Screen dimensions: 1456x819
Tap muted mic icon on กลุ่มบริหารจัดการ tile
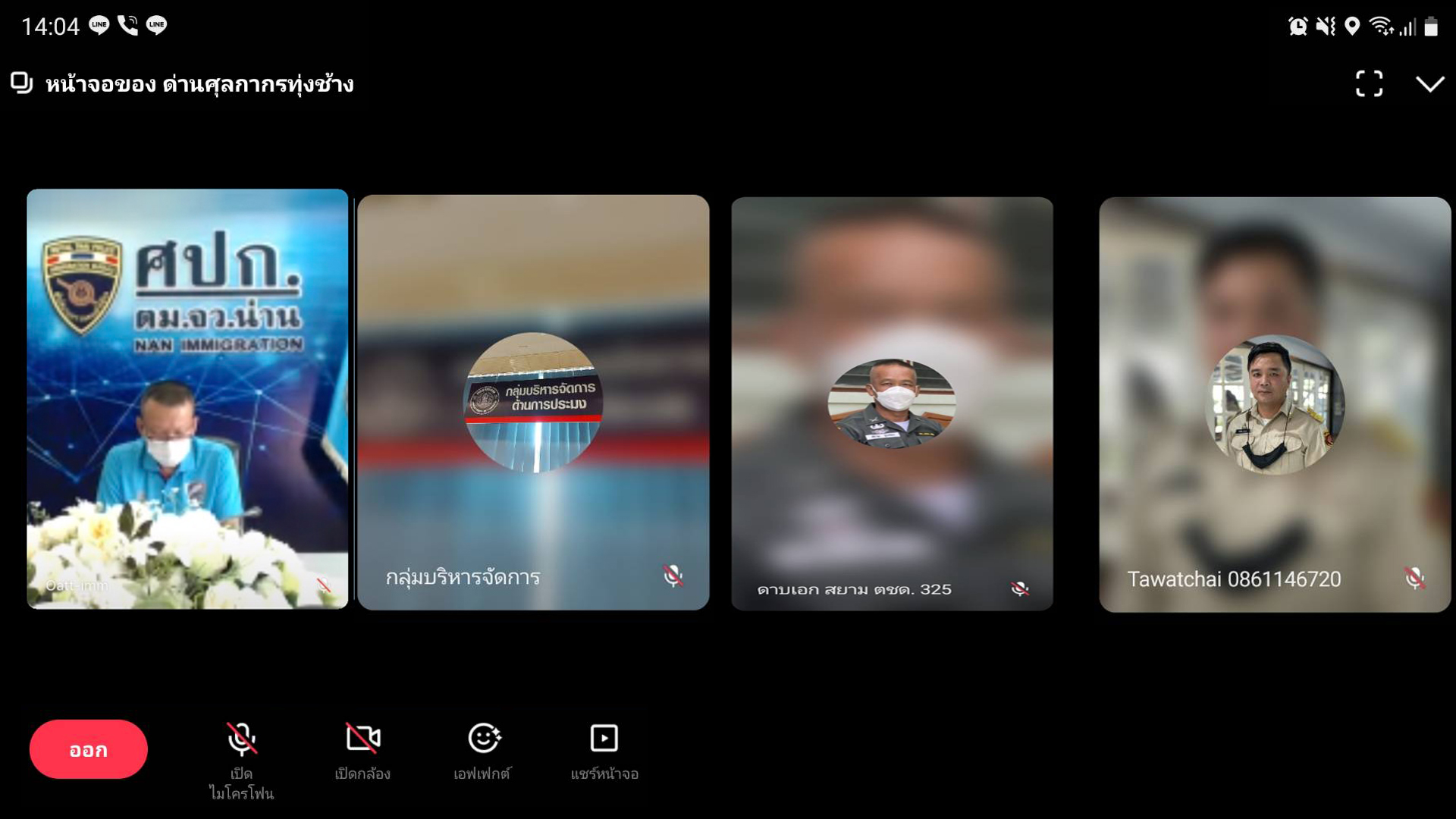pyautogui.click(x=673, y=576)
